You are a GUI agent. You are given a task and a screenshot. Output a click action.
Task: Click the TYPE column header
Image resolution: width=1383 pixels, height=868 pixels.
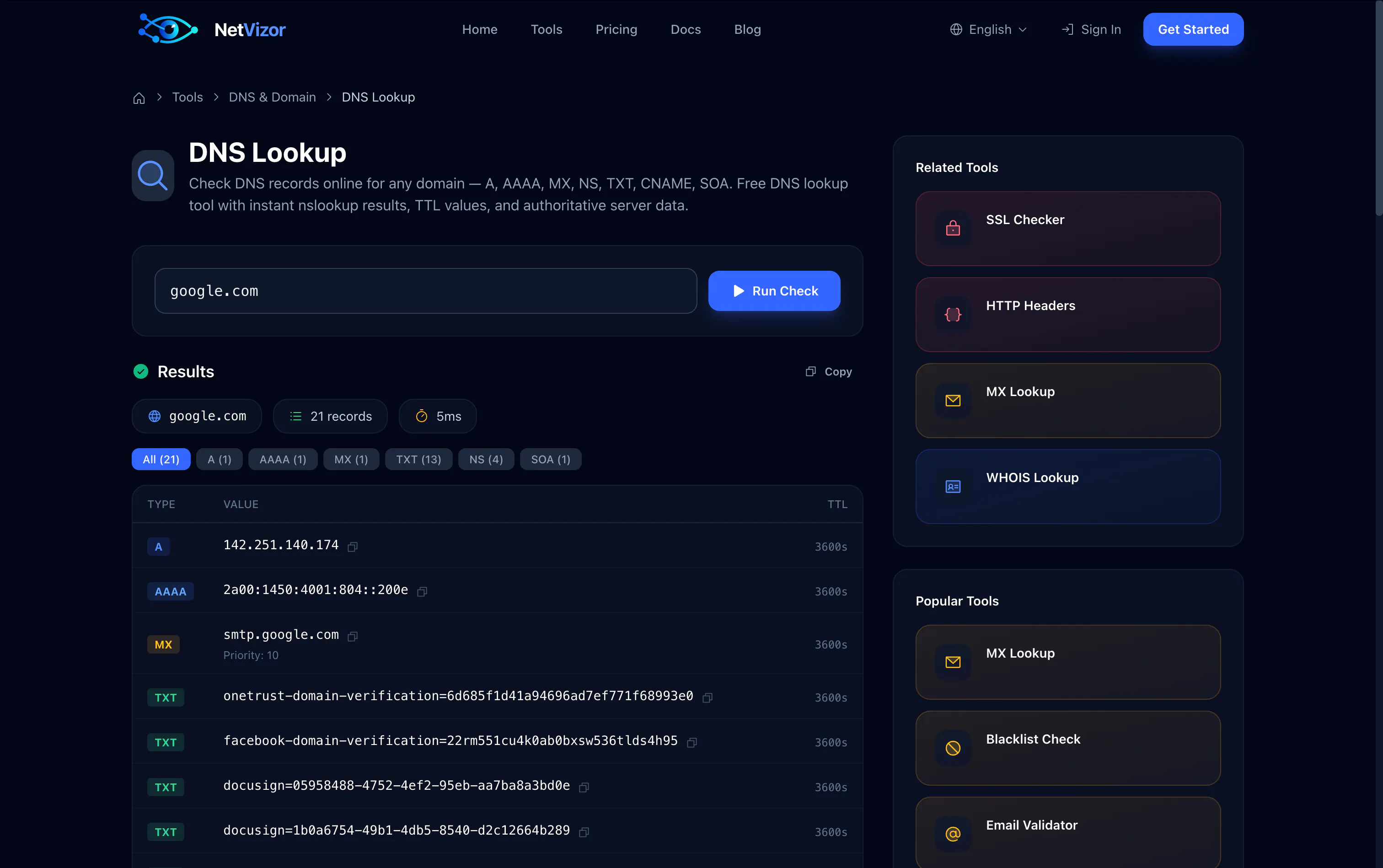161,504
